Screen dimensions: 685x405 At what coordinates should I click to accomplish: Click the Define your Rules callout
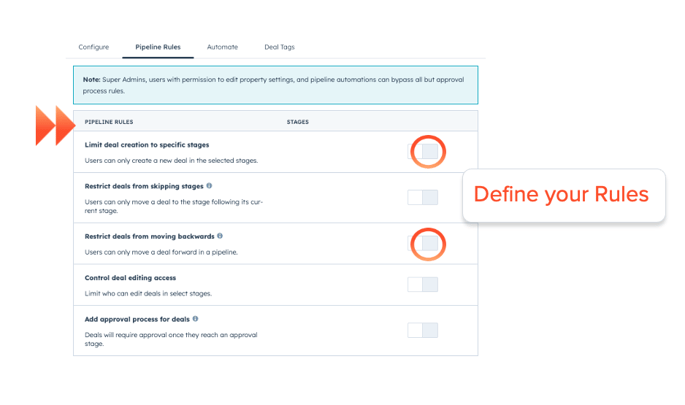[561, 195]
